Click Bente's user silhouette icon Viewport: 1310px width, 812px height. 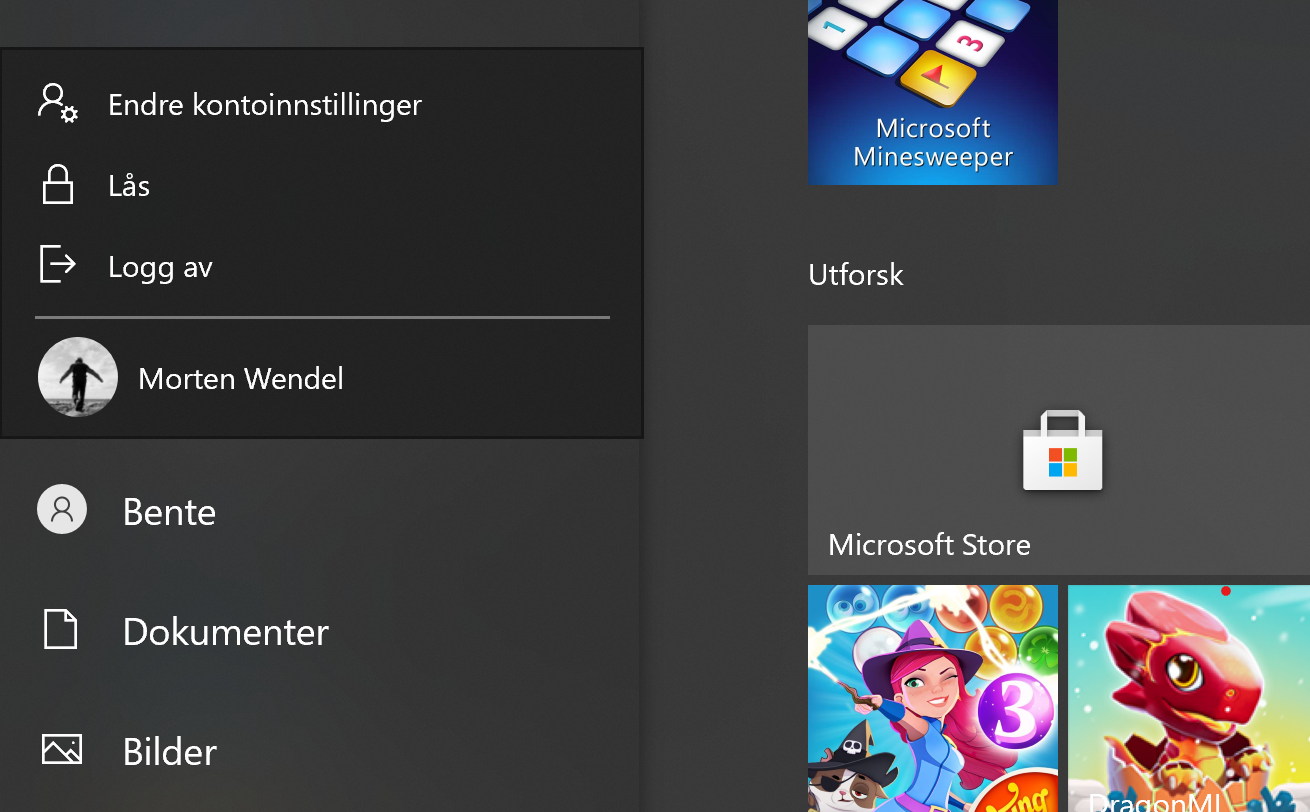click(61, 509)
